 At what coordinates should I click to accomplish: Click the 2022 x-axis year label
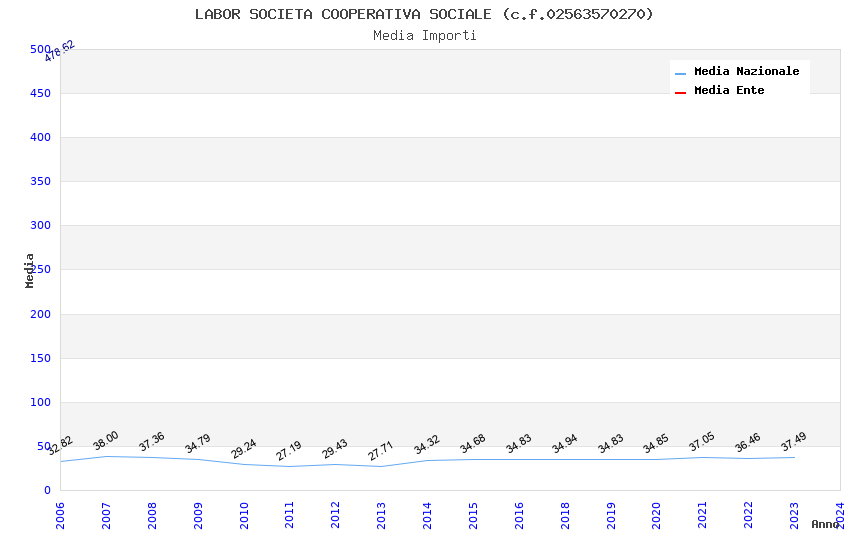[x=749, y=515]
